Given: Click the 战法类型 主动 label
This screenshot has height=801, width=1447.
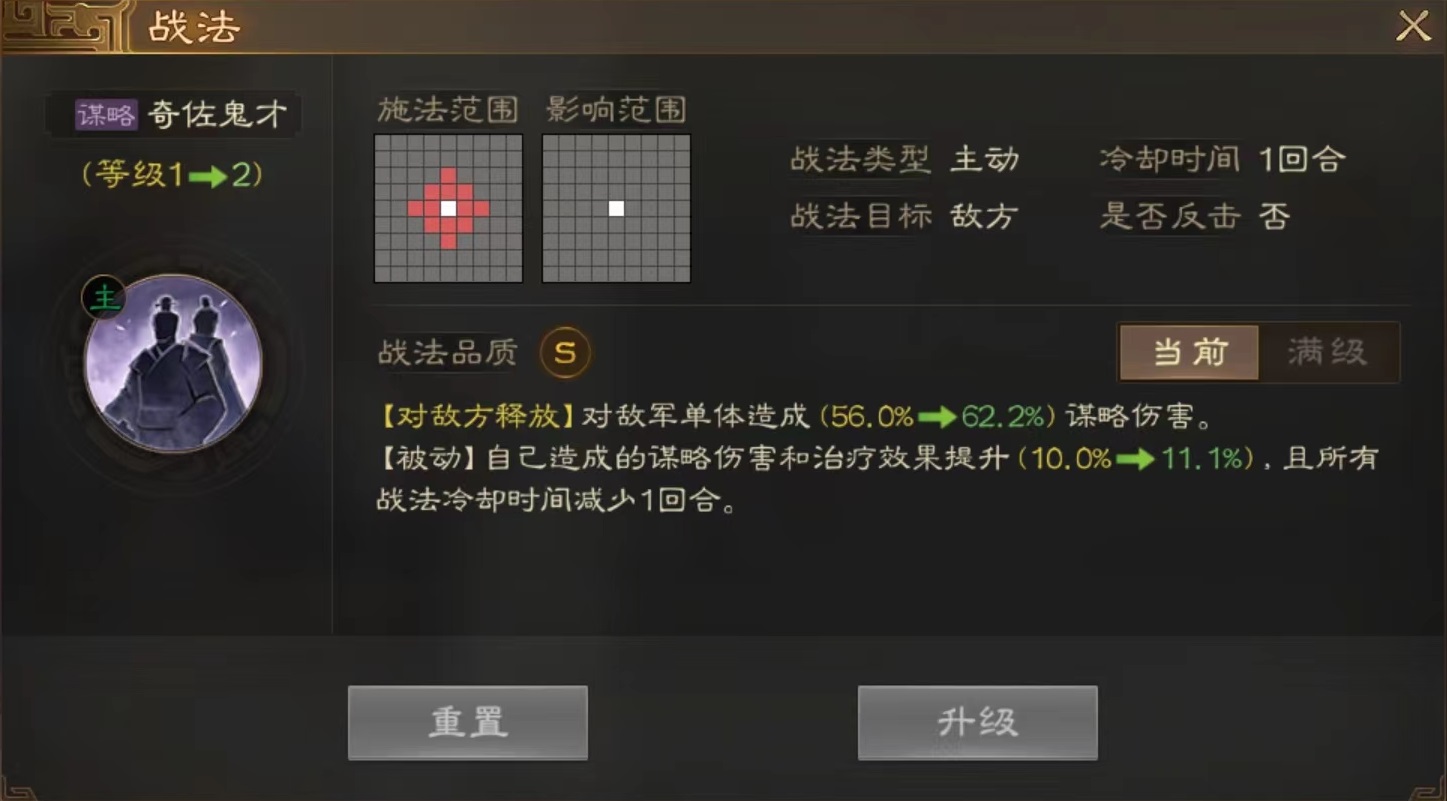Looking at the screenshot, I should (x=905, y=159).
